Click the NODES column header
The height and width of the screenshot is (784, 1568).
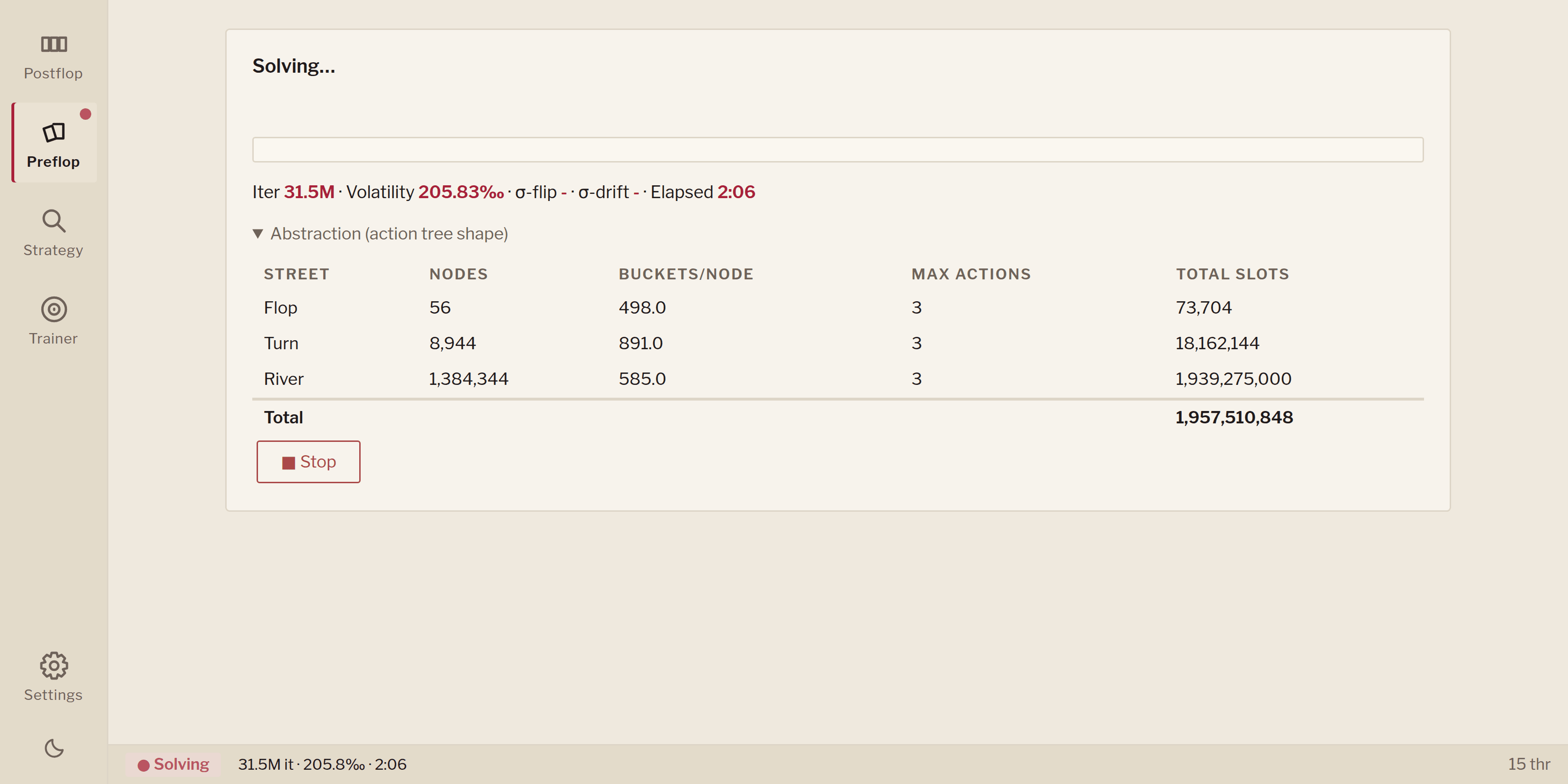(x=459, y=275)
